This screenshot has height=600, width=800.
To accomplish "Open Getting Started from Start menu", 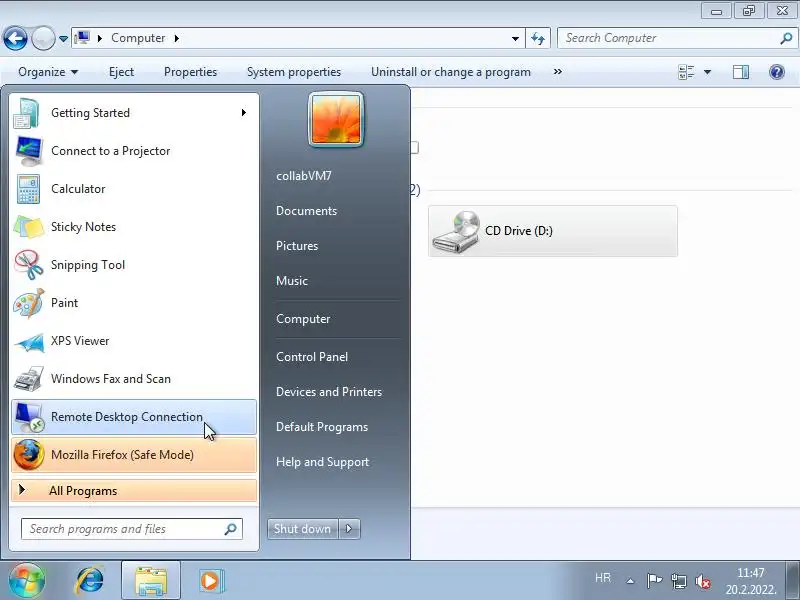I will click(134, 113).
